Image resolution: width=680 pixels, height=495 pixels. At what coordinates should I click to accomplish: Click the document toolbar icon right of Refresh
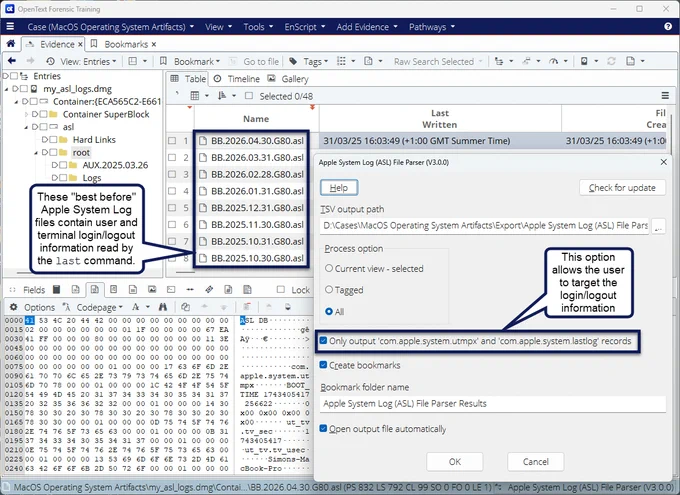coord(631,61)
